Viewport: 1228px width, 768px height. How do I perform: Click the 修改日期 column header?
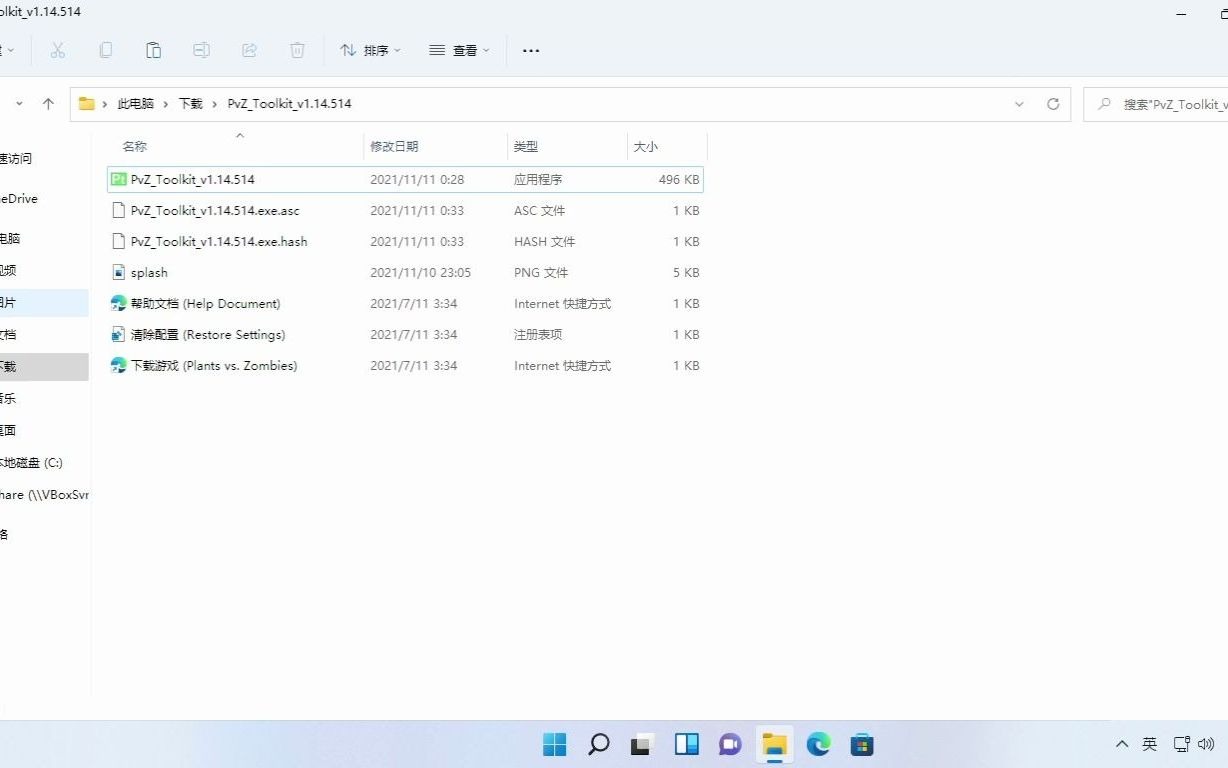pos(396,146)
